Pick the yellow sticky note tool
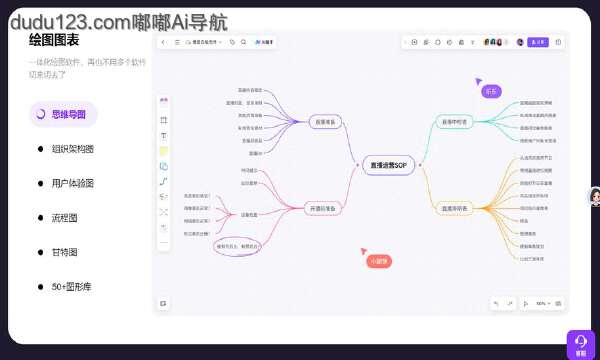The image size is (600, 360). (164, 151)
